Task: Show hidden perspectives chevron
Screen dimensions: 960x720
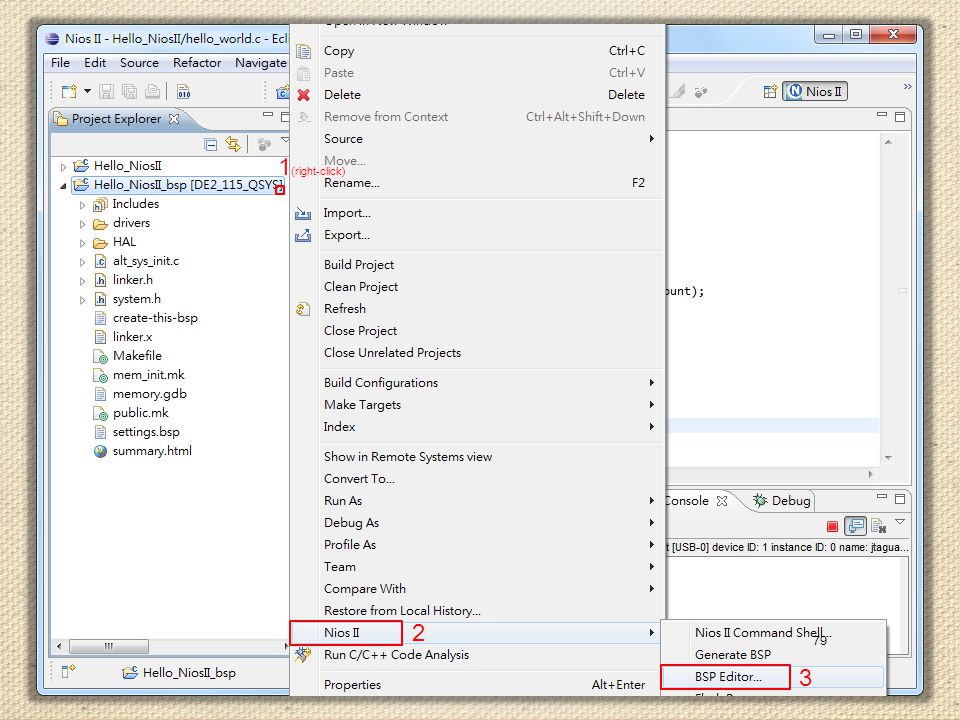Action: [x=907, y=86]
